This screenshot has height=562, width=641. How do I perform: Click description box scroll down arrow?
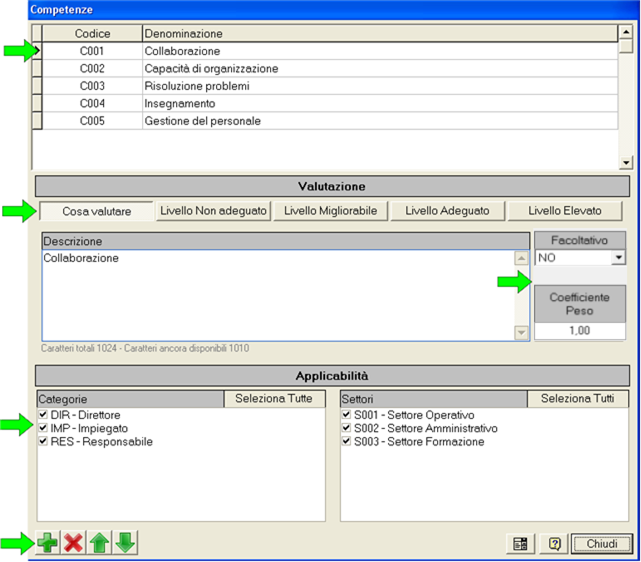[x=520, y=333]
